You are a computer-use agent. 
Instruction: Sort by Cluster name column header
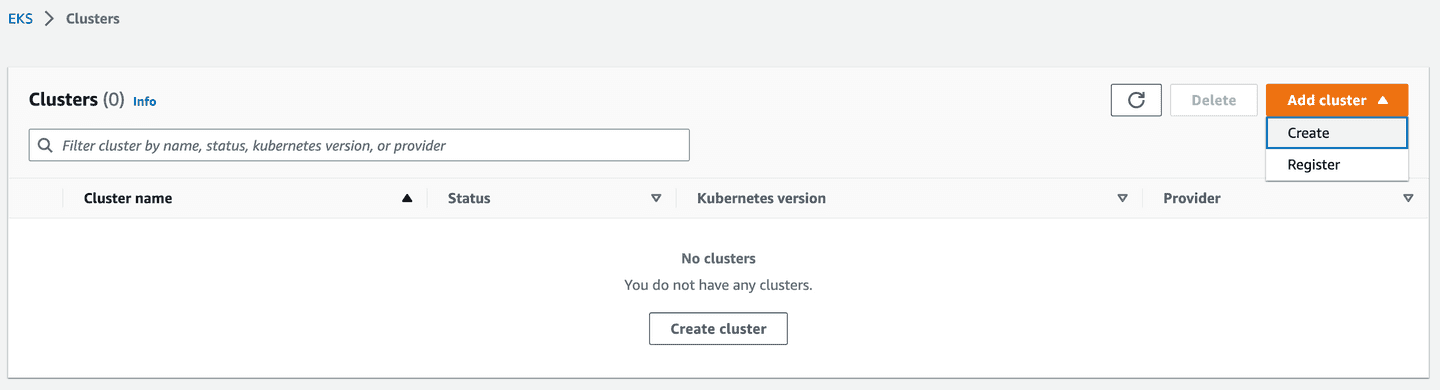(x=128, y=198)
